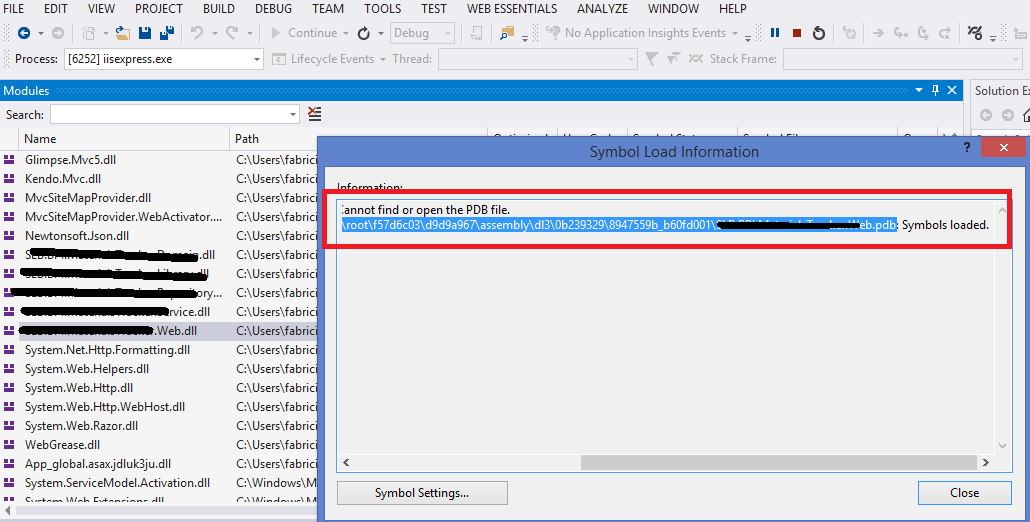The width and height of the screenshot is (1030, 522).
Task: Click the Solution Explorer back arrow icon
Action: point(985,116)
